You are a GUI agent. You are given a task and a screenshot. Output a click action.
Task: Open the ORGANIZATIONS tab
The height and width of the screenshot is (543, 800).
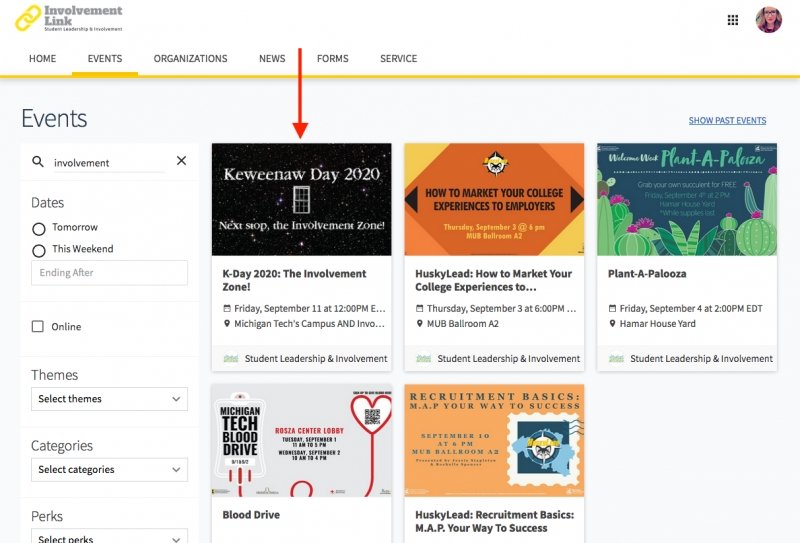coord(190,59)
